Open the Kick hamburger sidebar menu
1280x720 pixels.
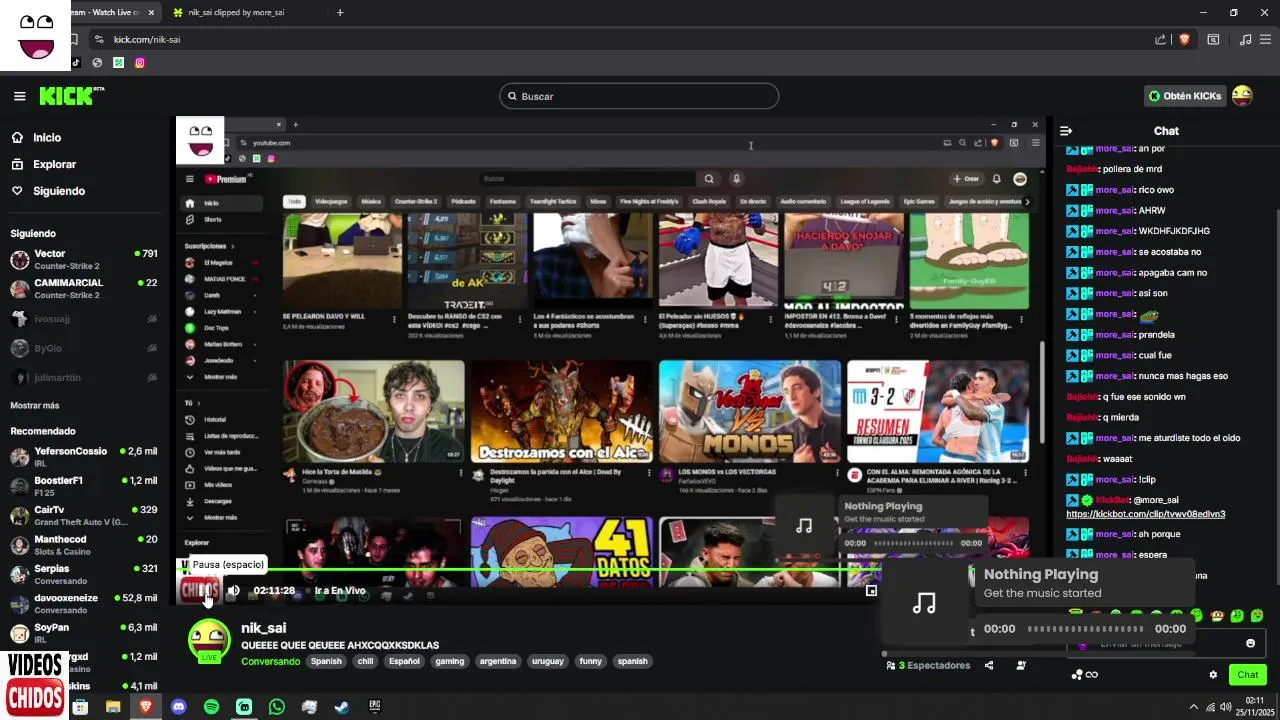(x=19, y=96)
